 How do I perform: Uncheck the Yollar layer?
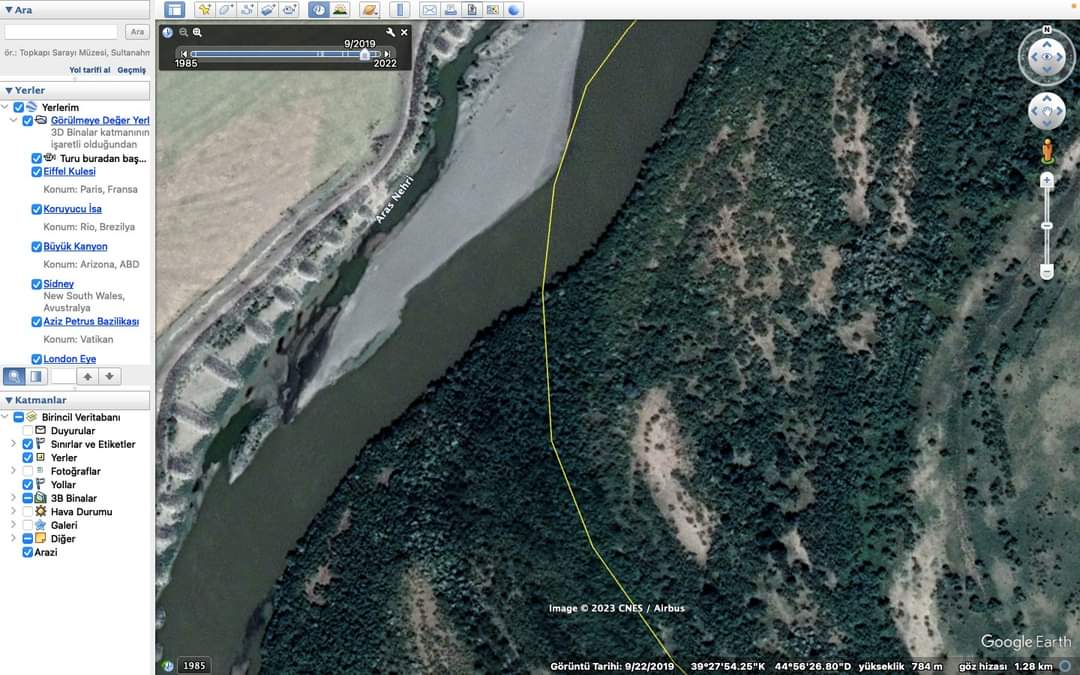pos(28,485)
